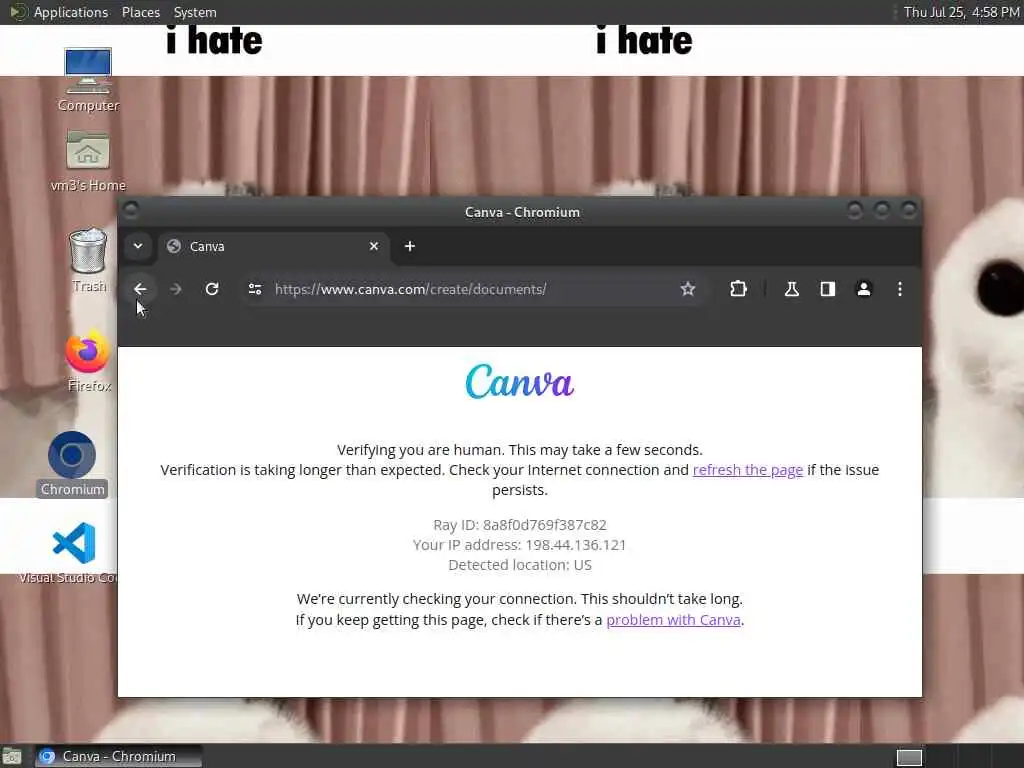Image resolution: width=1024 pixels, height=768 pixels.
Task: Select the Trash desktop icon
Action: tap(88, 260)
